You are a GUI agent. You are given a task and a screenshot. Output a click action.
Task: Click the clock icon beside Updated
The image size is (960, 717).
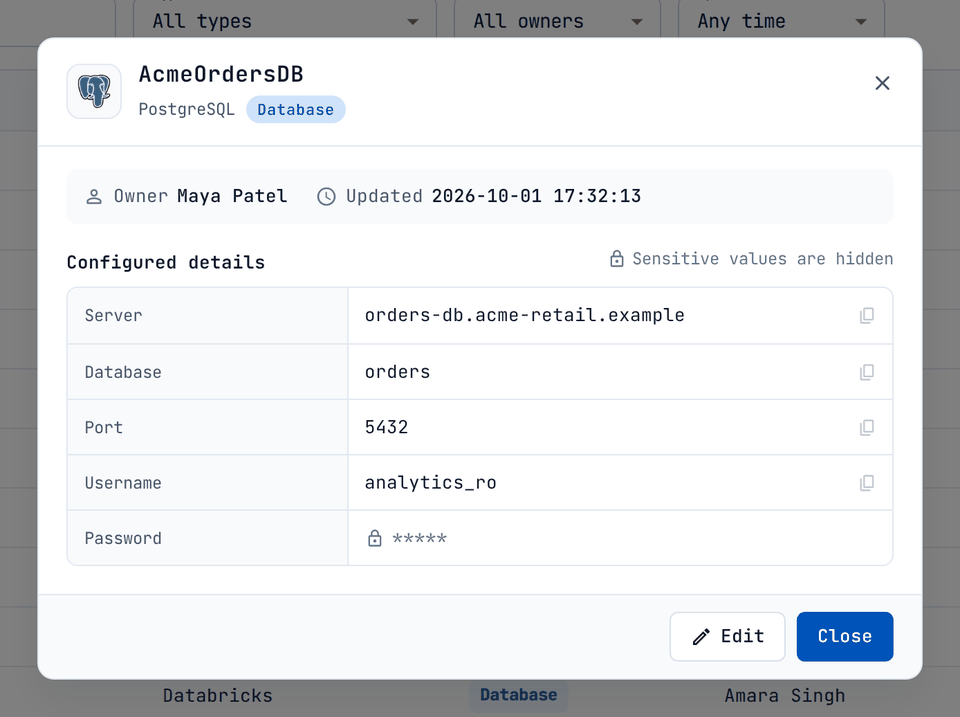coord(326,197)
